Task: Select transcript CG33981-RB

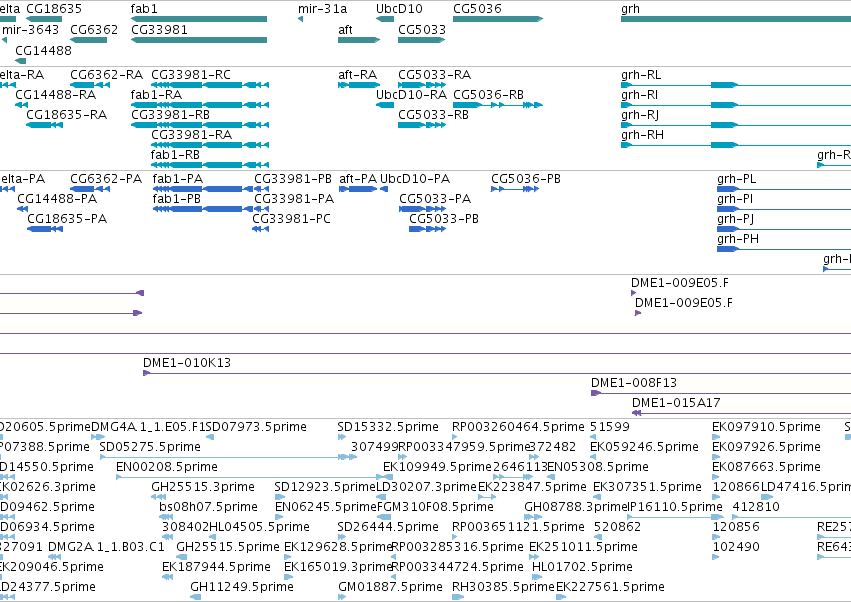Action: (200, 125)
